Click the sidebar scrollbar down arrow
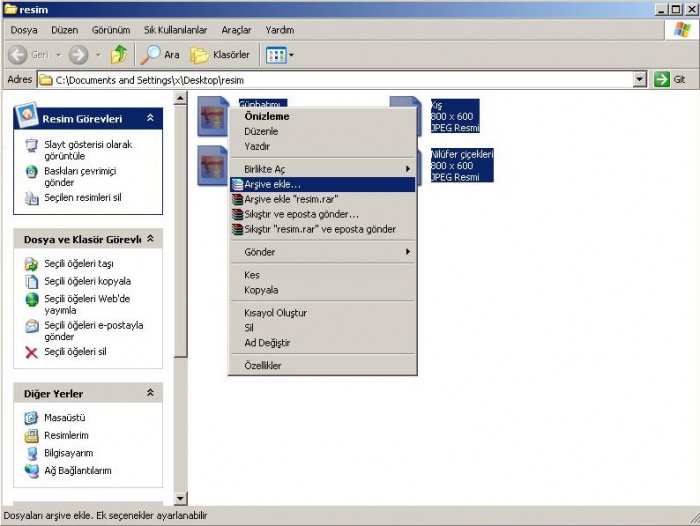The width and height of the screenshot is (700, 526). pyautogui.click(x=181, y=498)
